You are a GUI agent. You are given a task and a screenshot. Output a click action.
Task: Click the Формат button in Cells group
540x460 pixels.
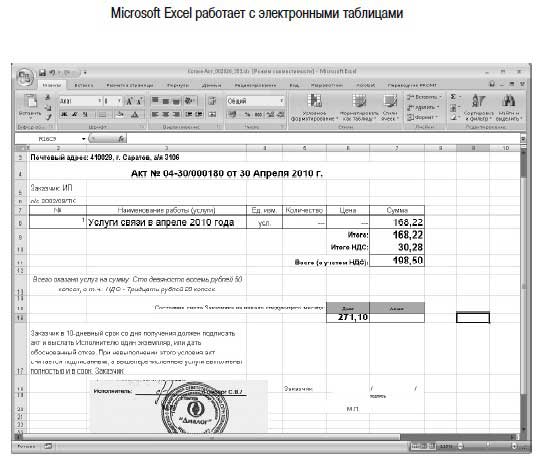click(x=423, y=117)
